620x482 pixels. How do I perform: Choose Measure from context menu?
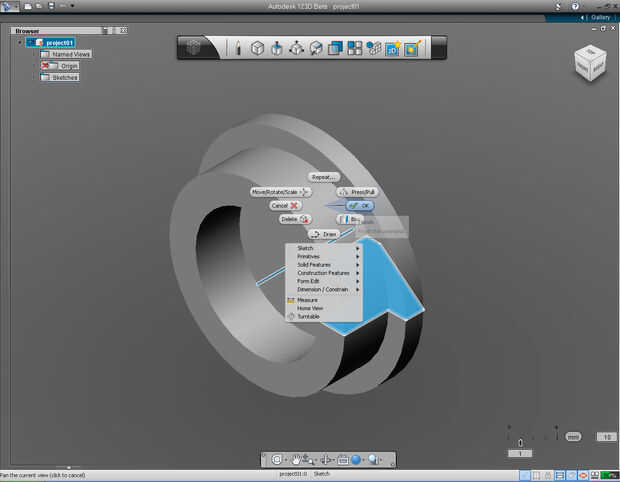[x=324, y=300]
